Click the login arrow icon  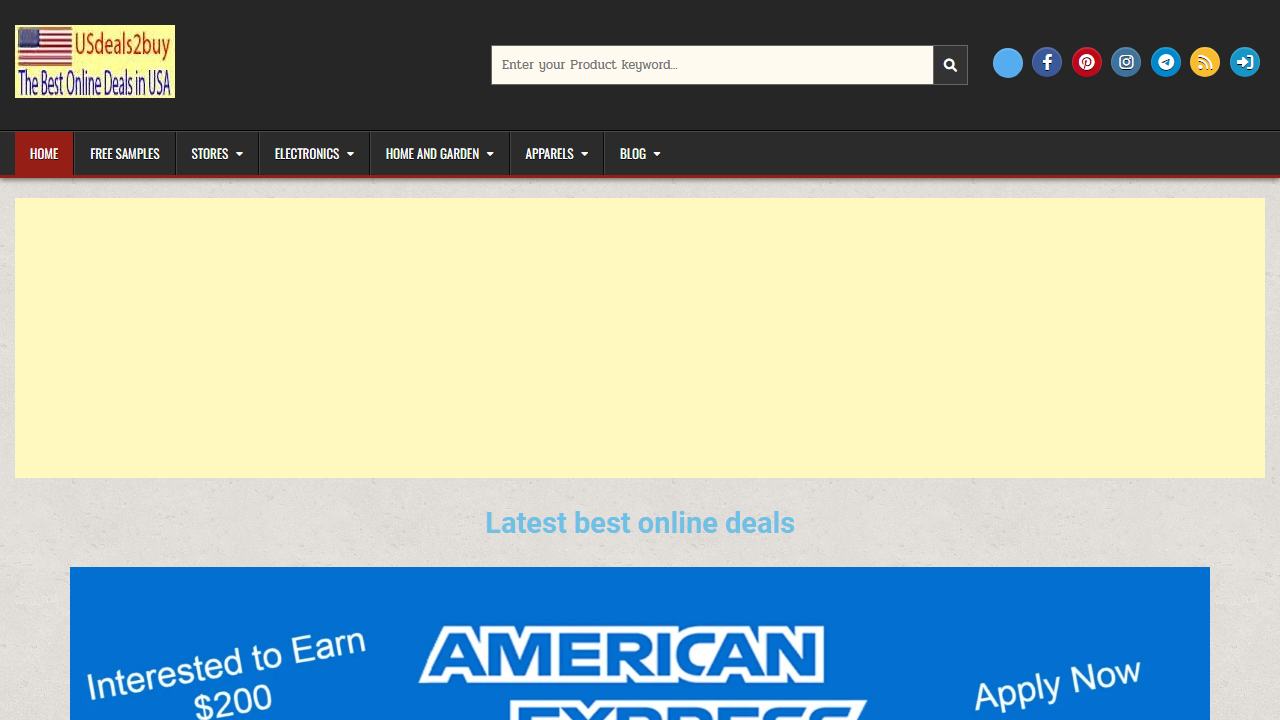coord(1244,62)
